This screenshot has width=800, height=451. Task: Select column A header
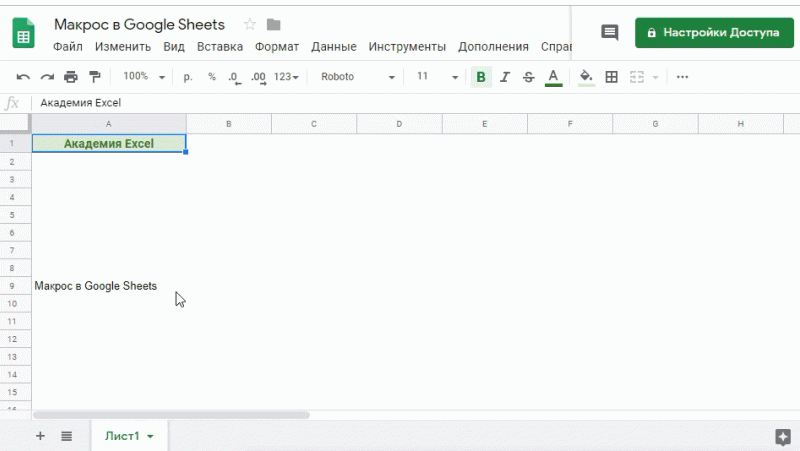tap(109, 124)
